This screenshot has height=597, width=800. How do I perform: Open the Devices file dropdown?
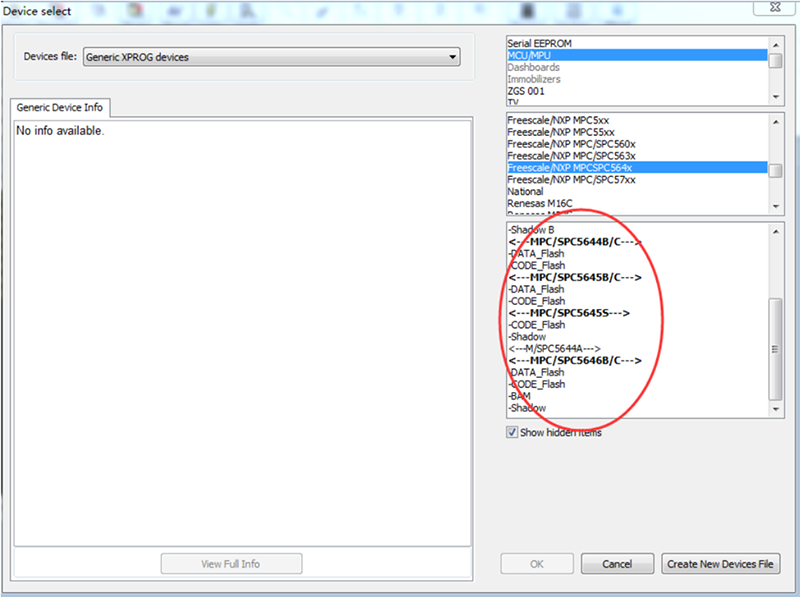click(x=271, y=57)
